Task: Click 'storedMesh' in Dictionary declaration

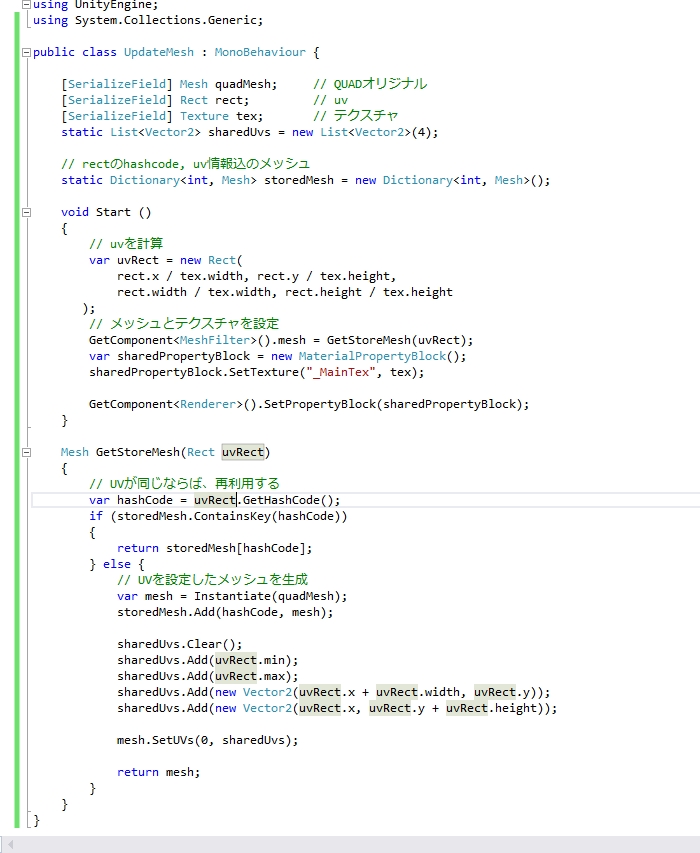Action: [299, 180]
